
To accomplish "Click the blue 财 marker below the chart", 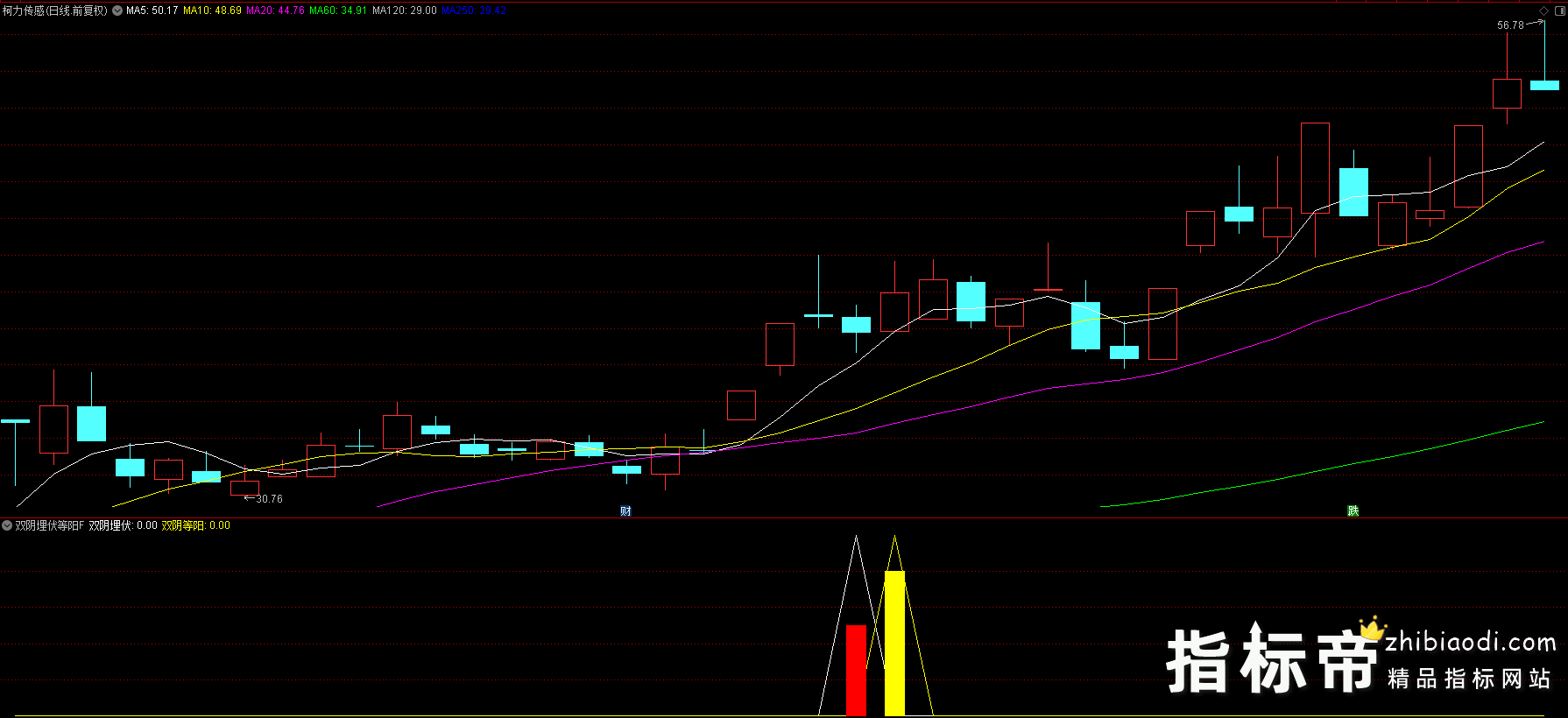I will click(x=625, y=511).
